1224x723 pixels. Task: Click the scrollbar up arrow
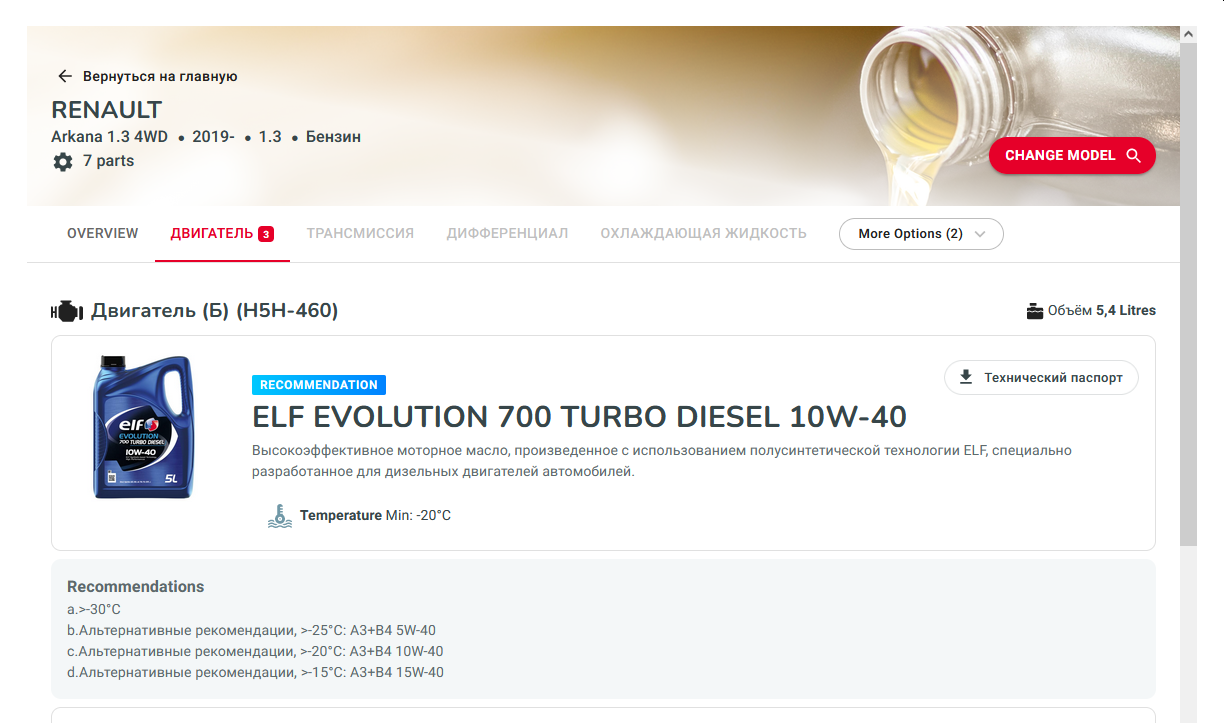[x=1189, y=34]
